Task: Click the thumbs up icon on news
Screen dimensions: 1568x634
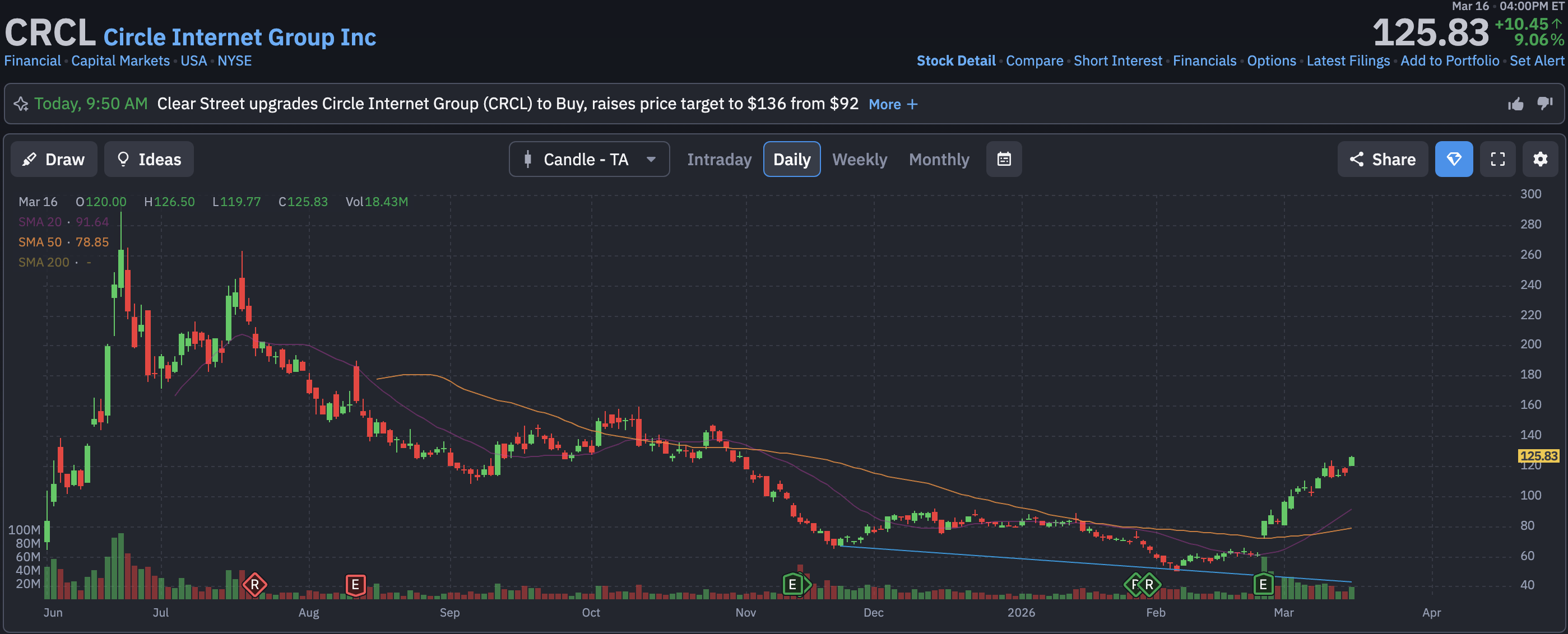Action: pyautogui.click(x=1515, y=104)
